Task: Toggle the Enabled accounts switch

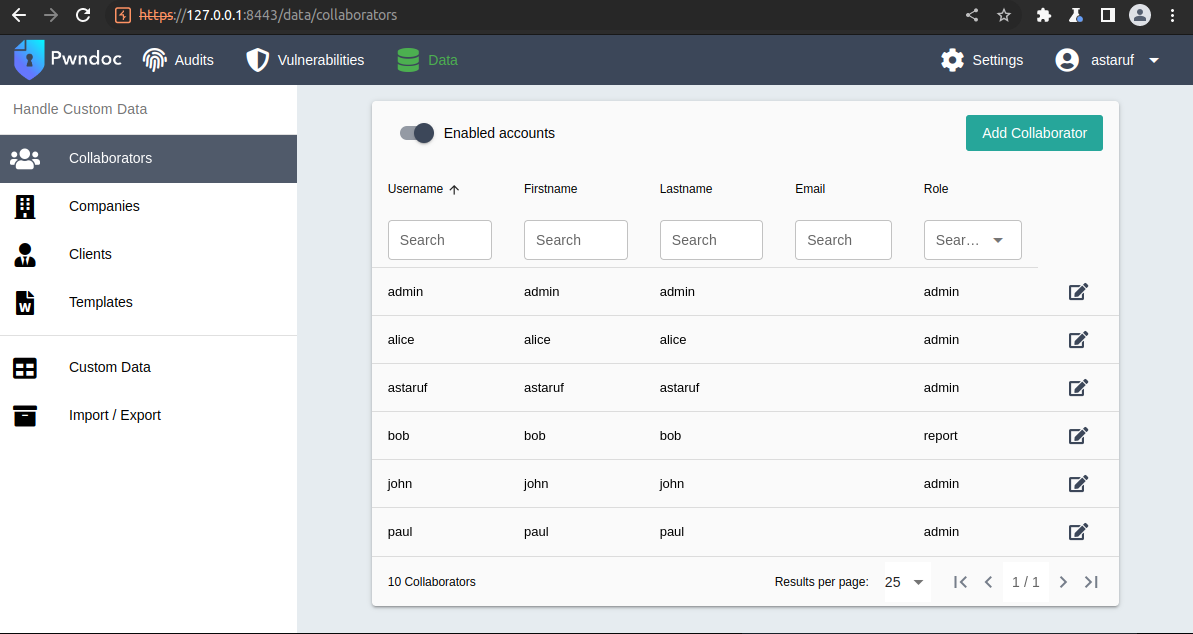Action: (x=417, y=133)
